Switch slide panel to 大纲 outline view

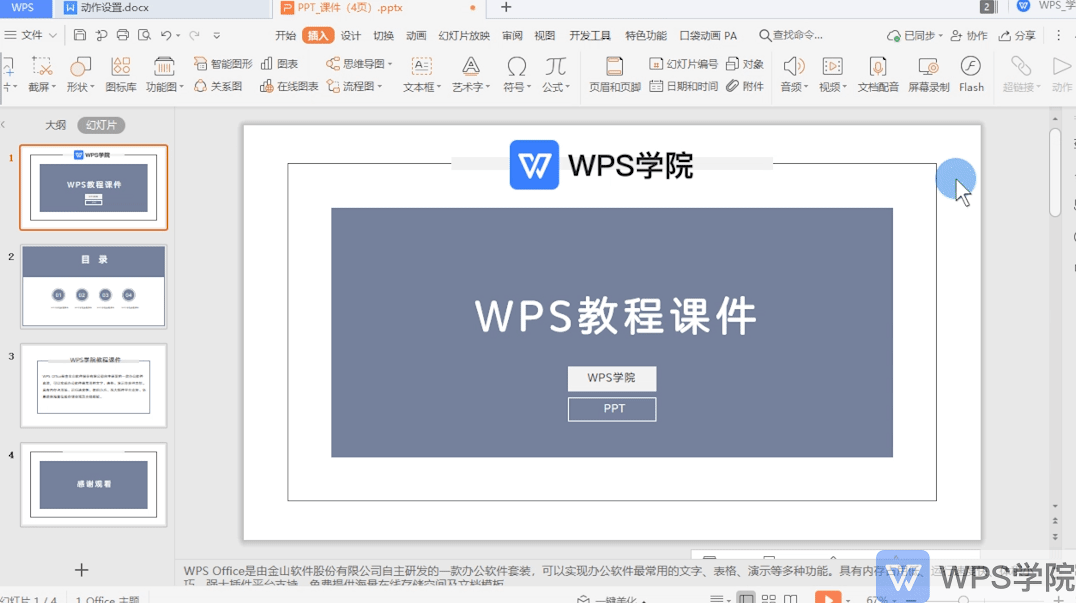click(x=56, y=125)
